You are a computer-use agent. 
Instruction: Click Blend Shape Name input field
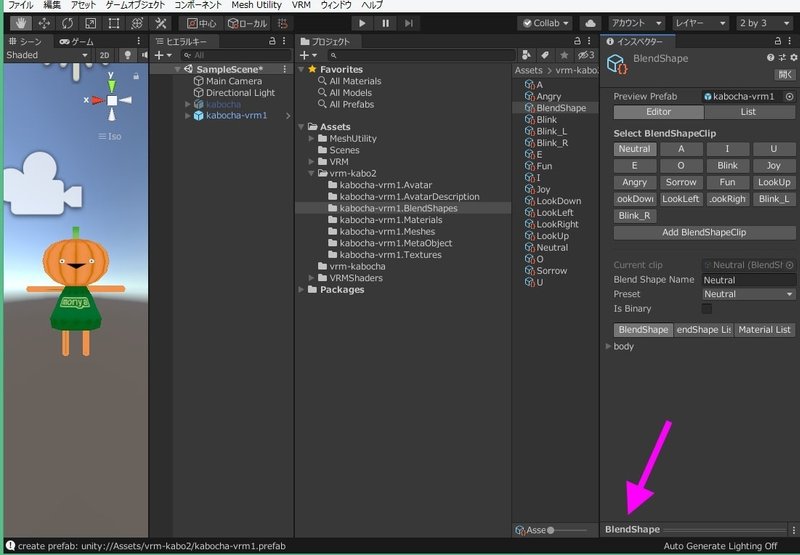pyautogui.click(x=748, y=280)
